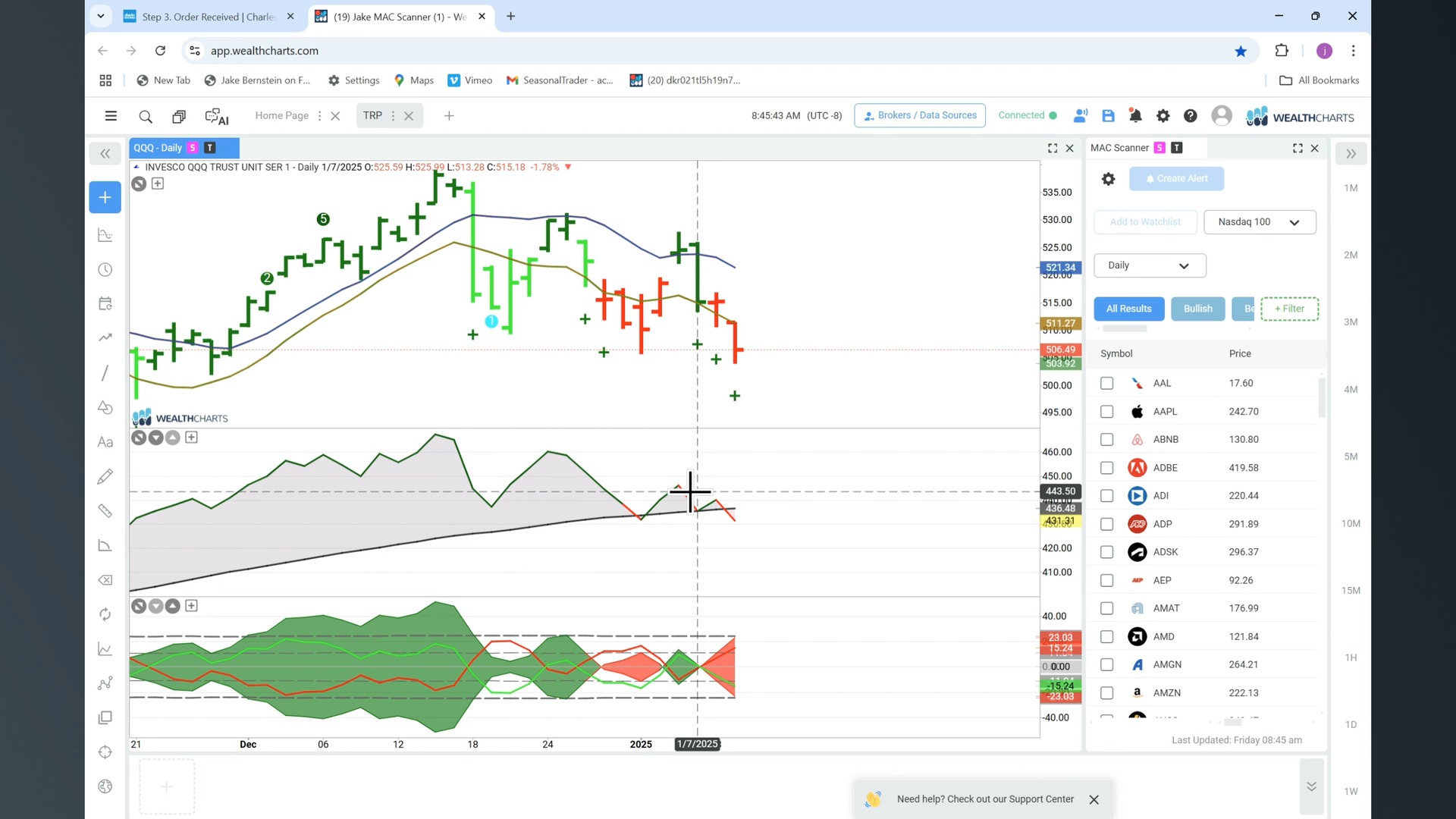The image size is (1456, 819).
Task: Open the symbol search magnifier
Action: [146, 116]
